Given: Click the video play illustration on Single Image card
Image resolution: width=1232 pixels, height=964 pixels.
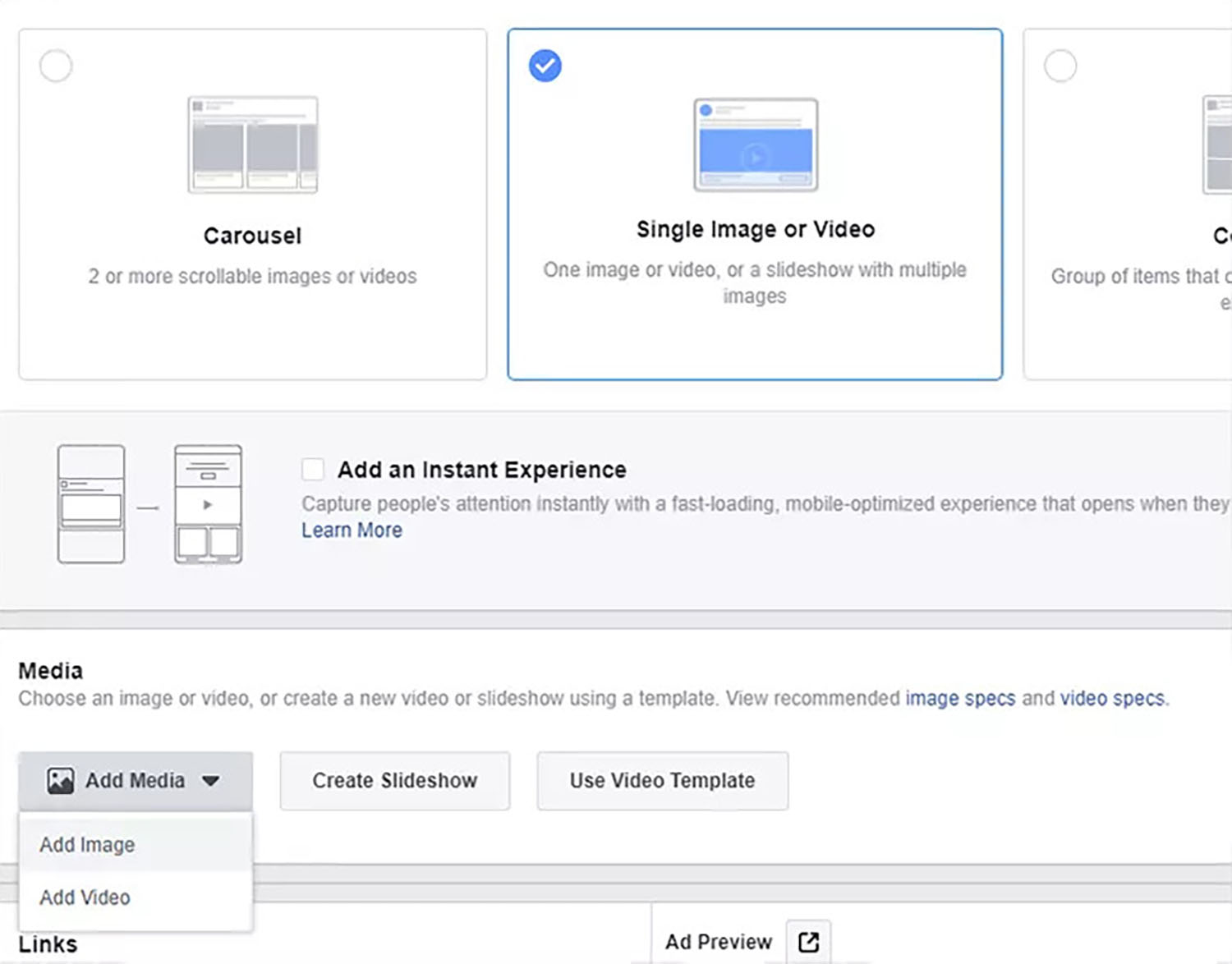Looking at the screenshot, I should tap(756, 158).
